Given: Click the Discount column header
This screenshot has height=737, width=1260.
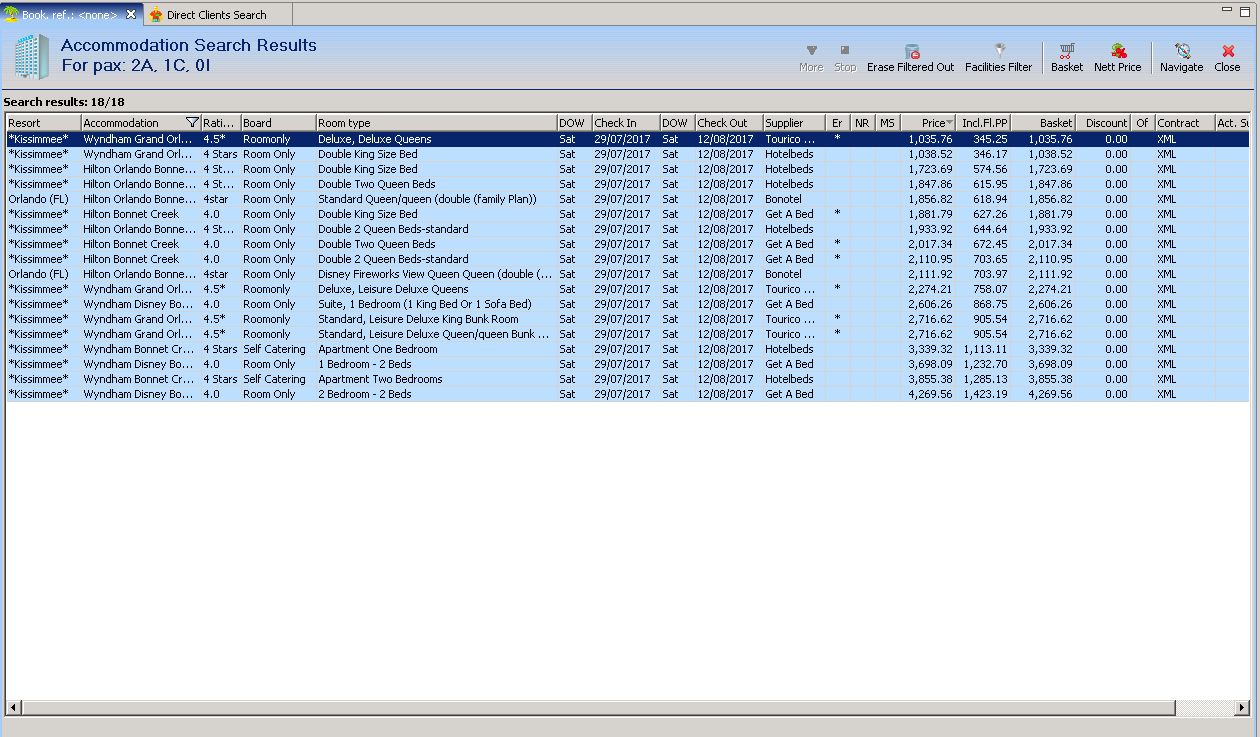Looking at the screenshot, I should click(1103, 123).
